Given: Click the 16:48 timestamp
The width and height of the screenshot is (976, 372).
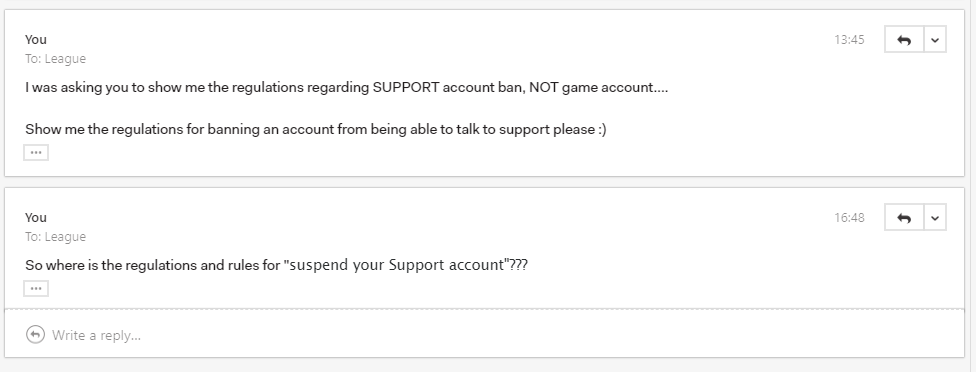Looking at the screenshot, I should pyautogui.click(x=849, y=218).
